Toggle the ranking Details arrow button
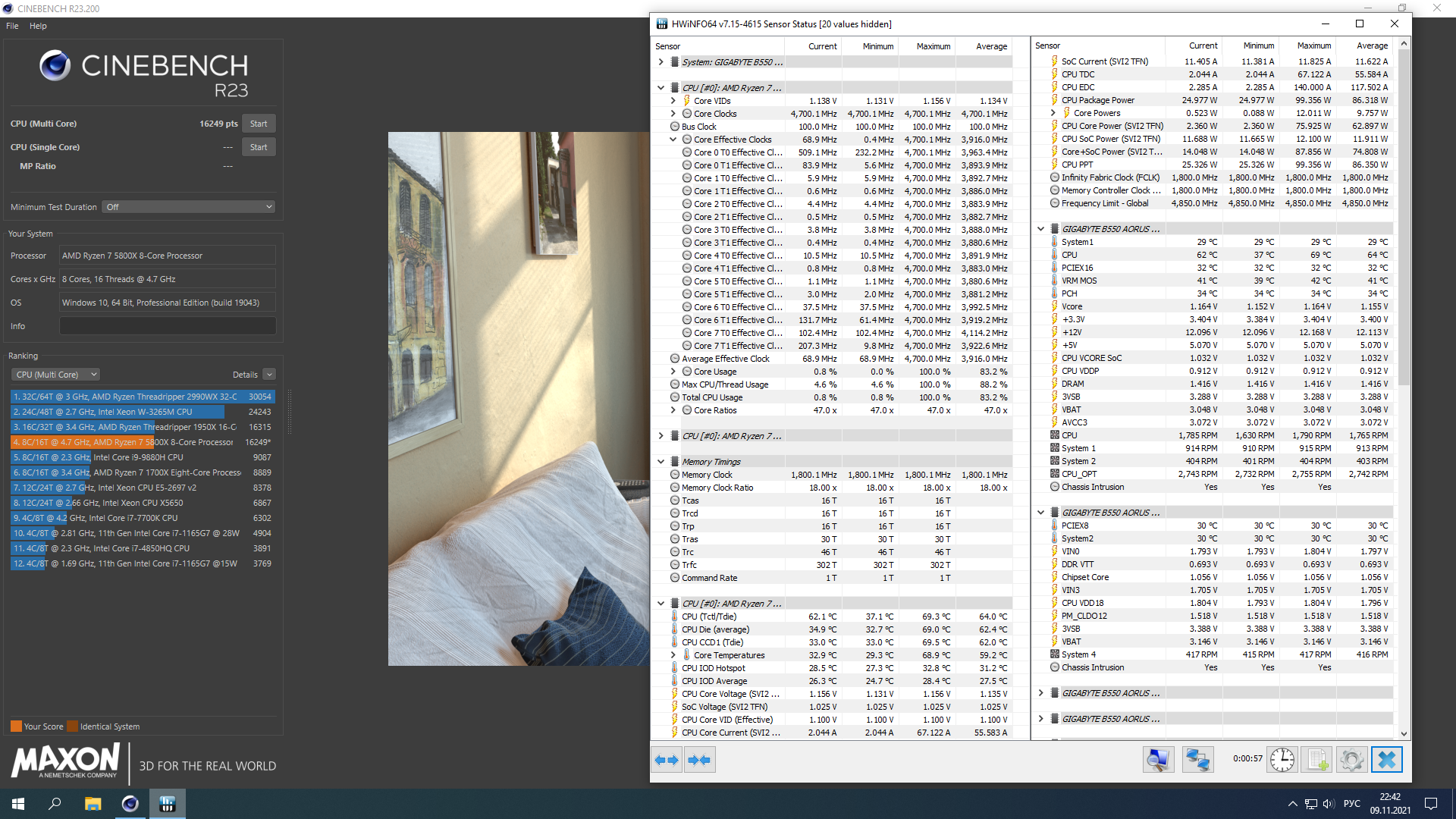 point(269,375)
